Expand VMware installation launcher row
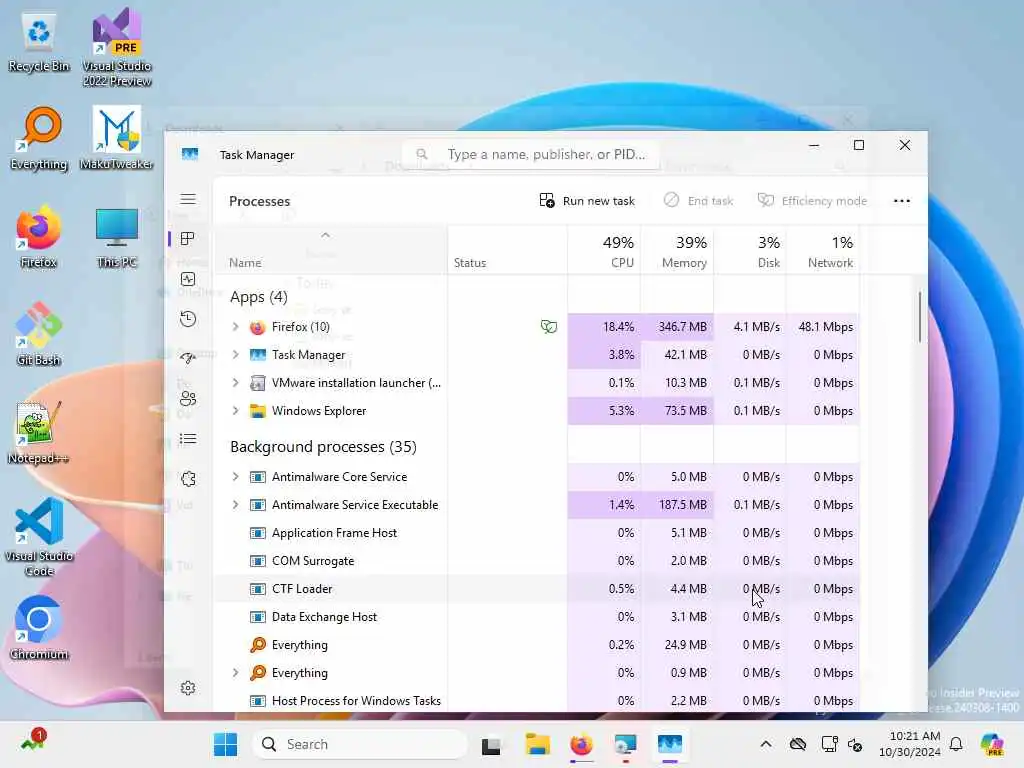The height and width of the screenshot is (768, 1024). [x=236, y=383]
